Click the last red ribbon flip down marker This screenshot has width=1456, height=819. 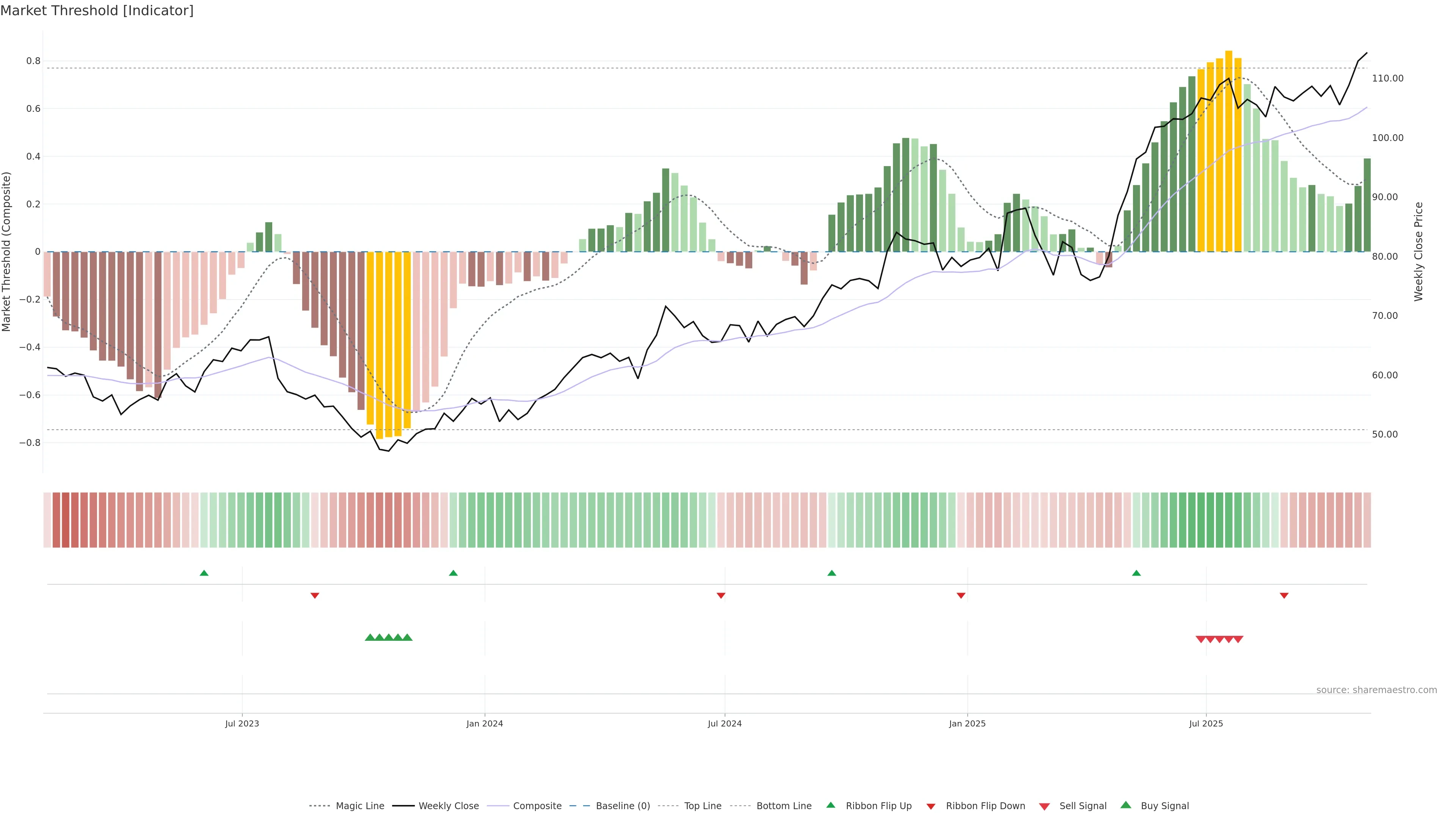point(1284,595)
